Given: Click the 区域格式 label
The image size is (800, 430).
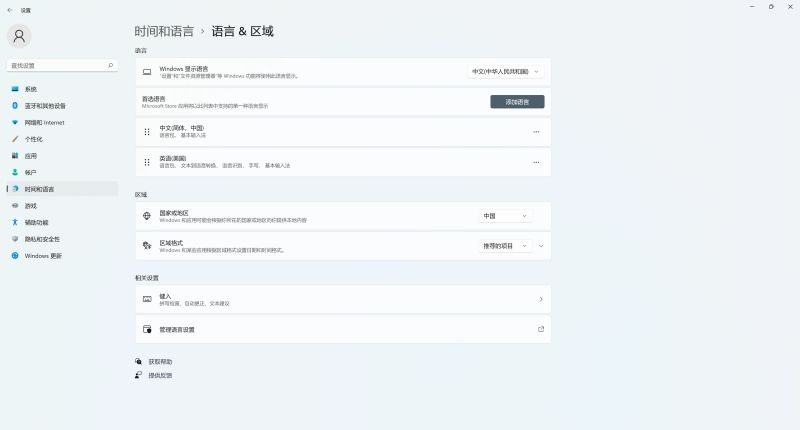Looking at the screenshot, I should tap(171, 243).
